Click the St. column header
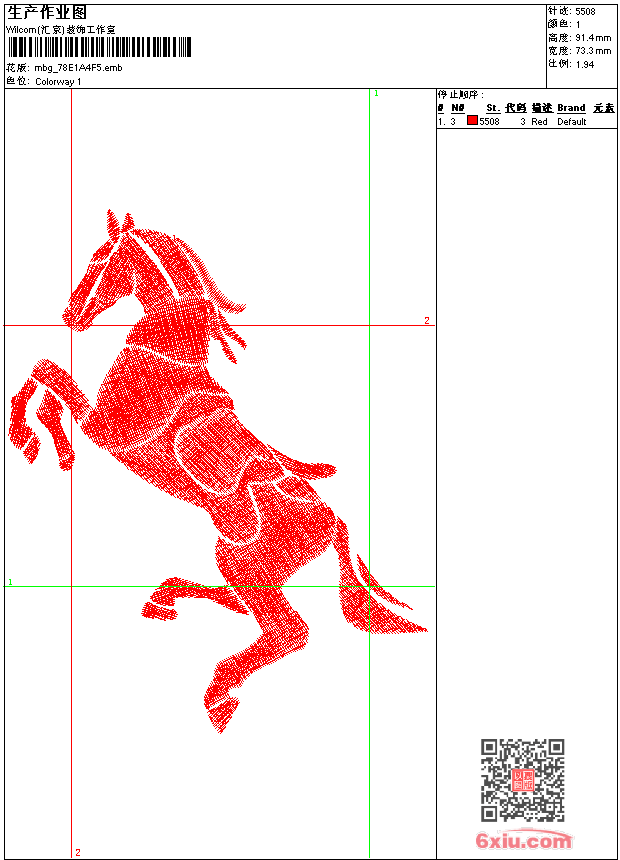Viewport: 620px width, 860px height. (493, 108)
